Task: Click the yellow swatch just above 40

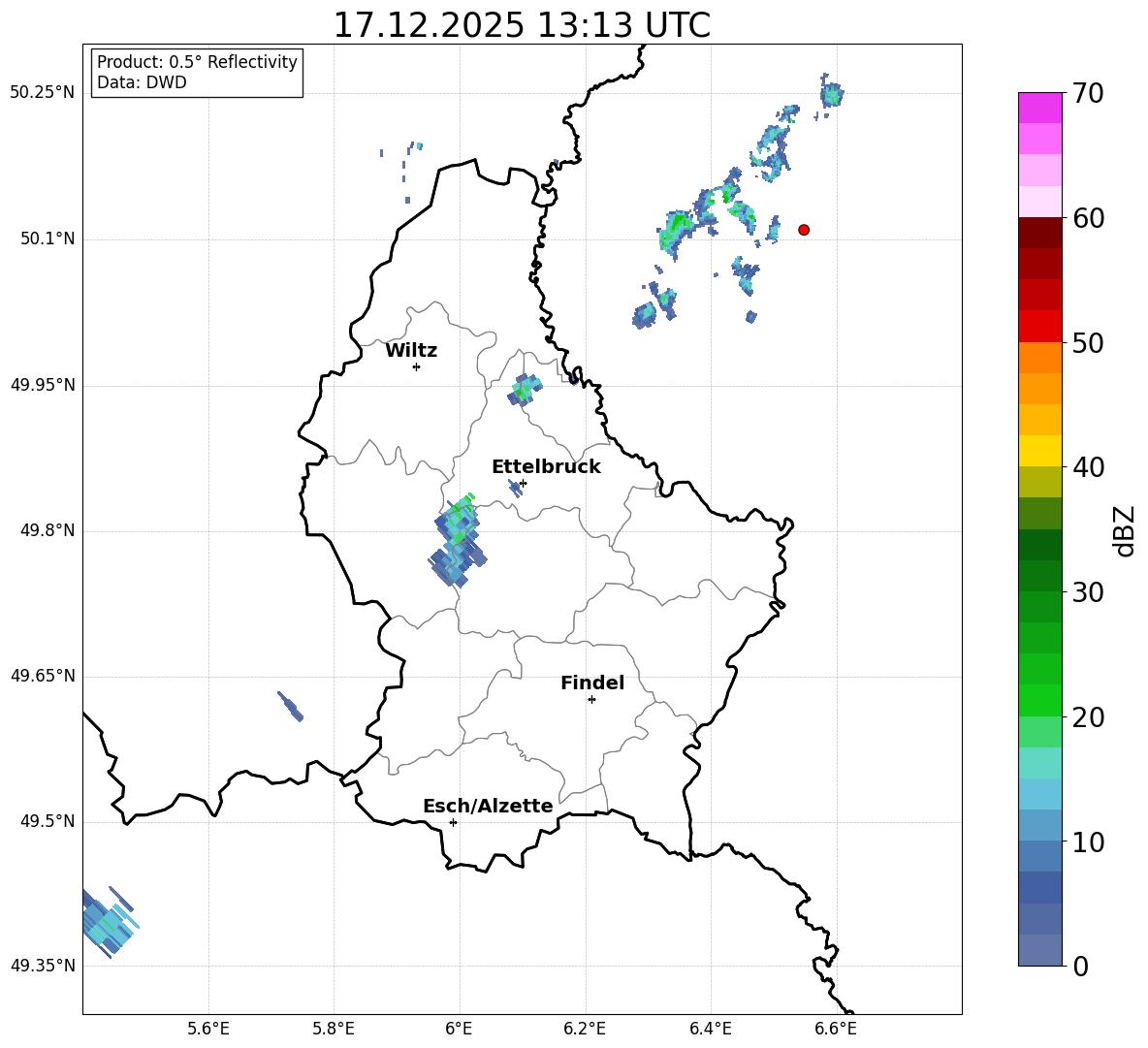Action: [x=1040, y=451]
